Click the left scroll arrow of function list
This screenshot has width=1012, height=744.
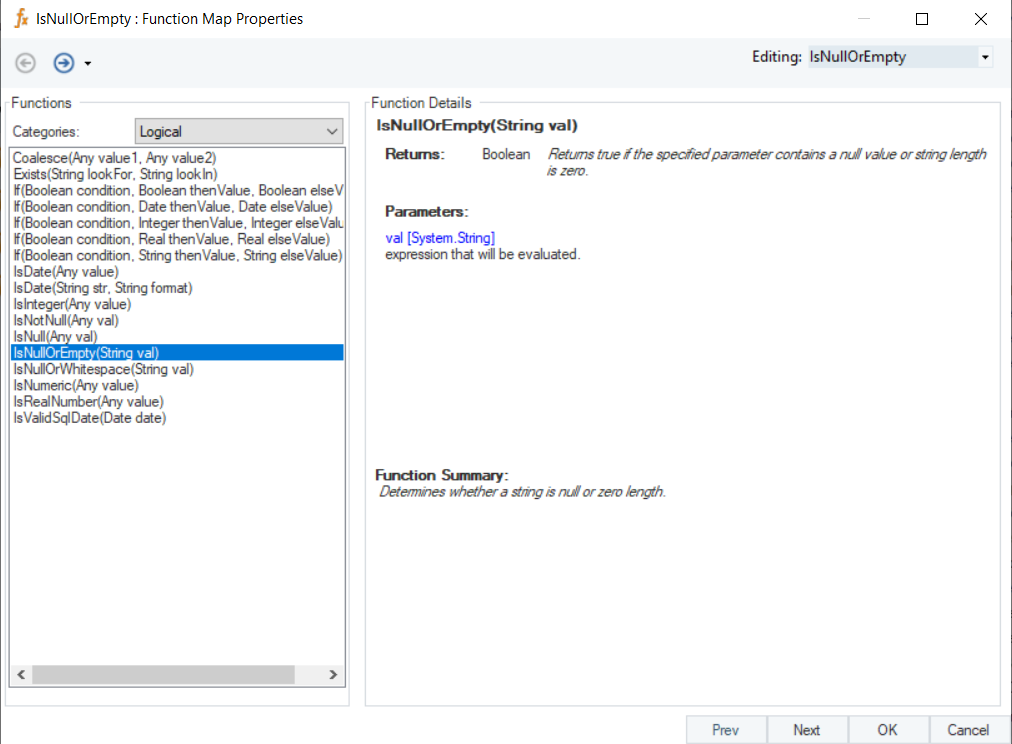tap(21, 674)
